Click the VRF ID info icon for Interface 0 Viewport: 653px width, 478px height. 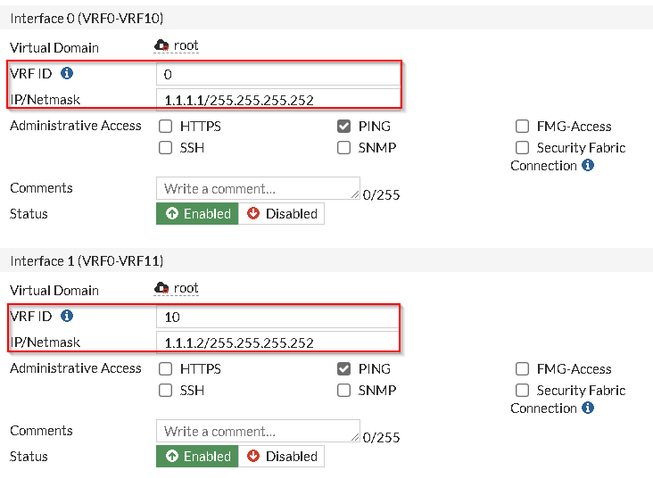(67, 74)
